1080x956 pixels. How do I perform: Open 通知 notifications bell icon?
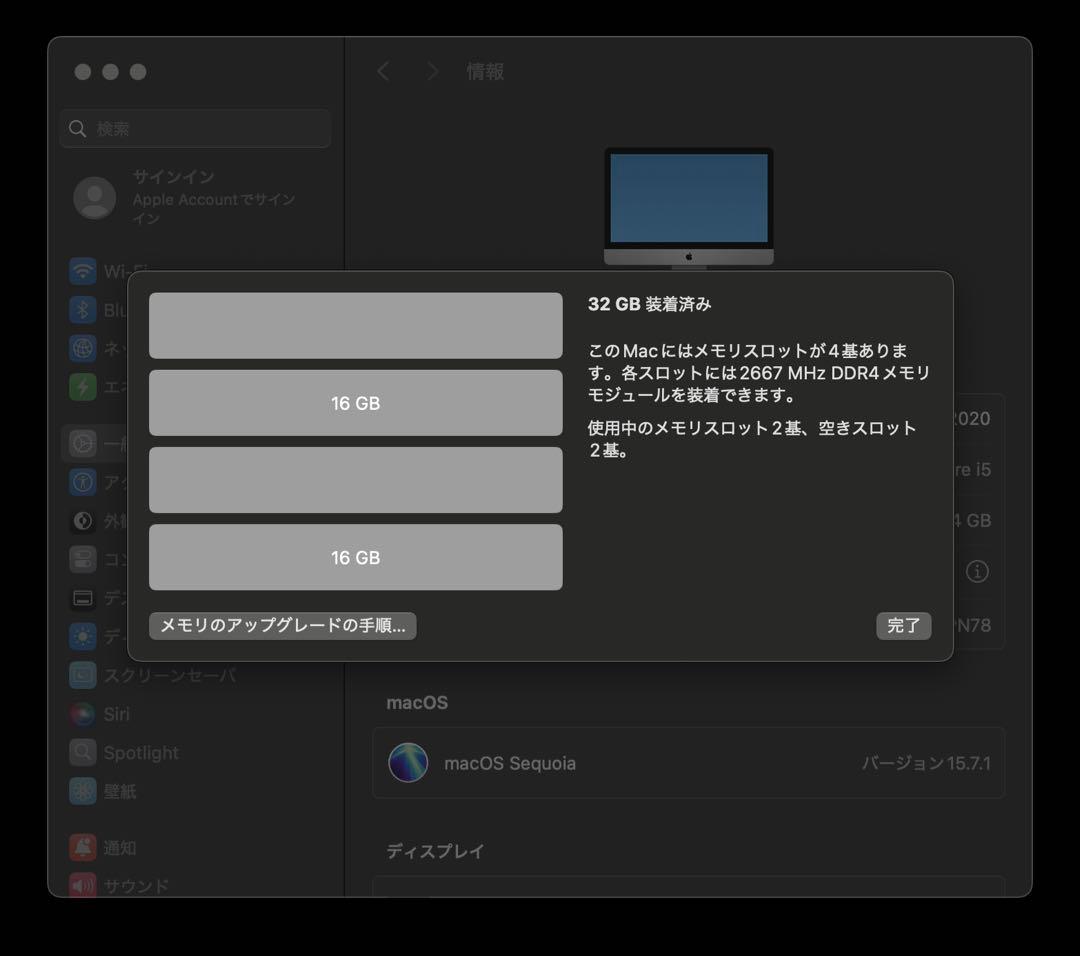pos(82,847)
